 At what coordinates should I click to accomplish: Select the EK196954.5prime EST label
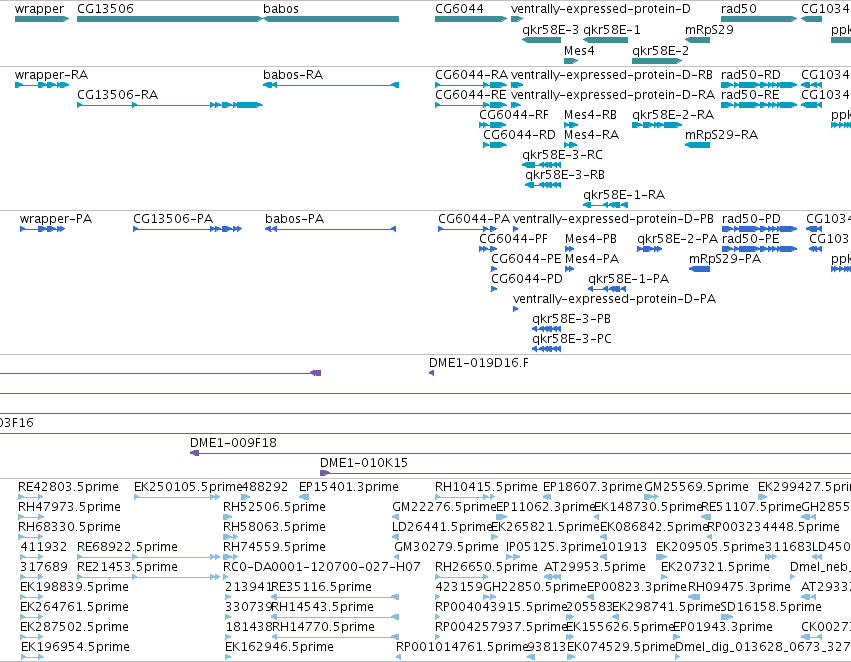[x=75, y=647]
